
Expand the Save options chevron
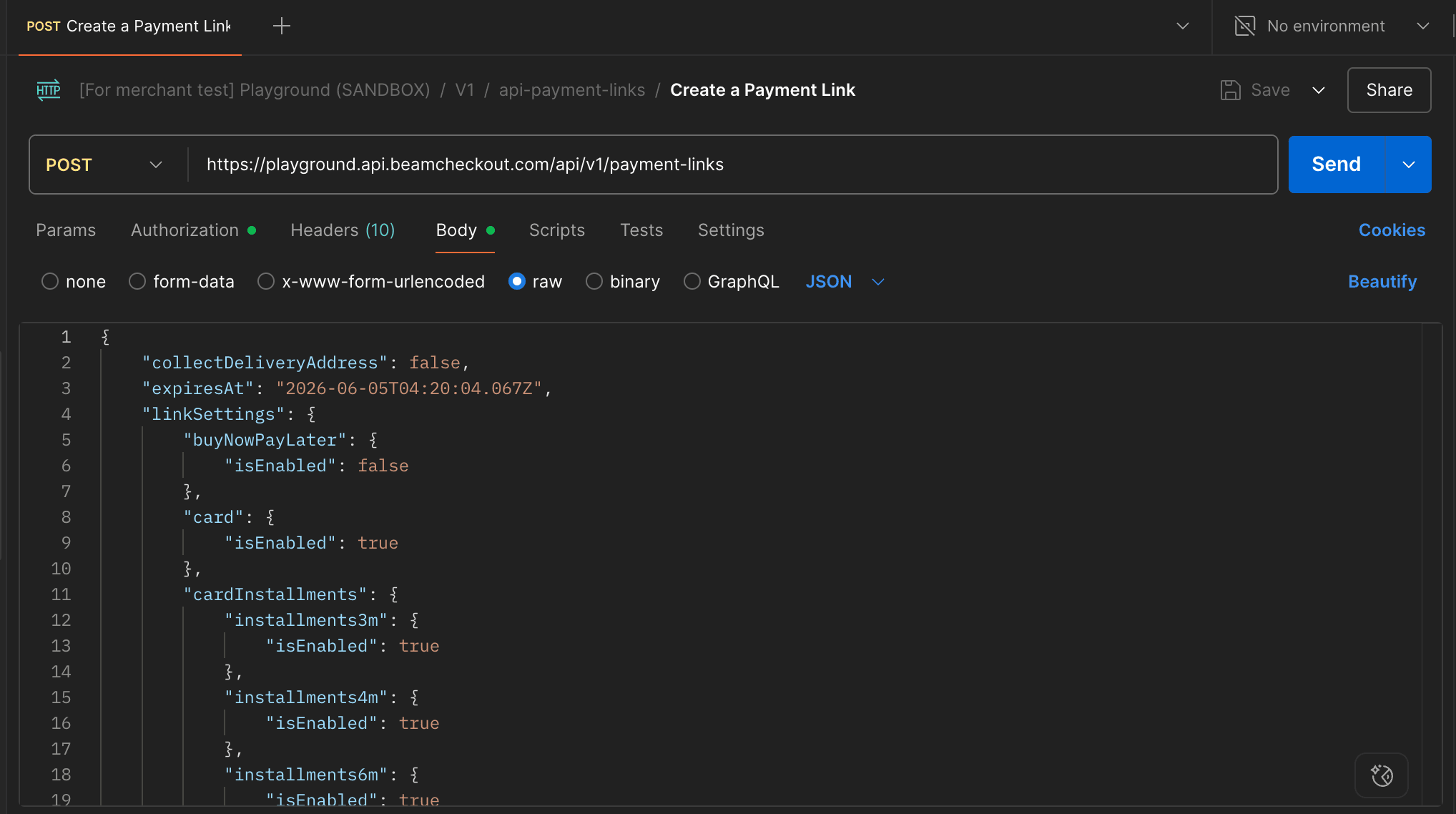[x=1319, y=91]
